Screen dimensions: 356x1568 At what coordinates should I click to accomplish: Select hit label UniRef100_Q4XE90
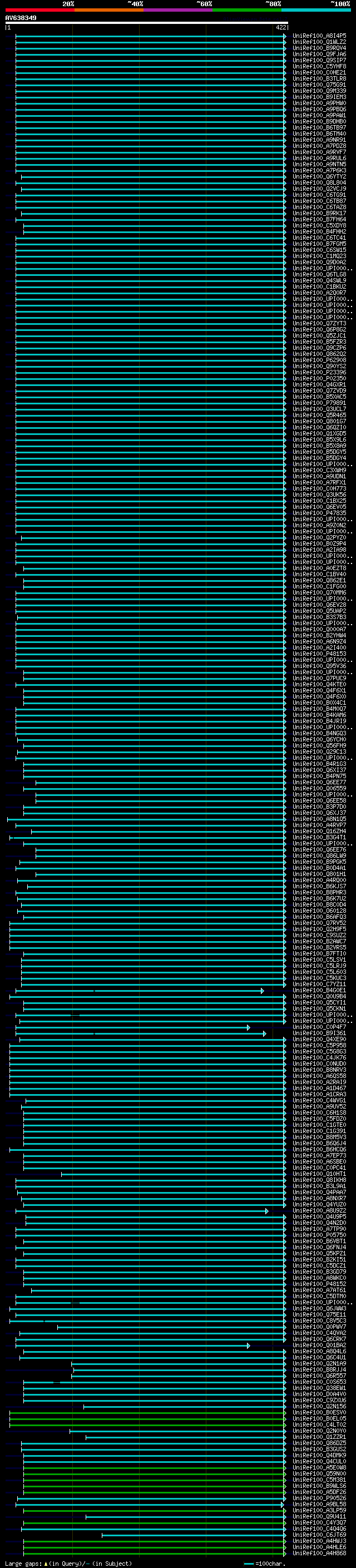(319, 1039)
